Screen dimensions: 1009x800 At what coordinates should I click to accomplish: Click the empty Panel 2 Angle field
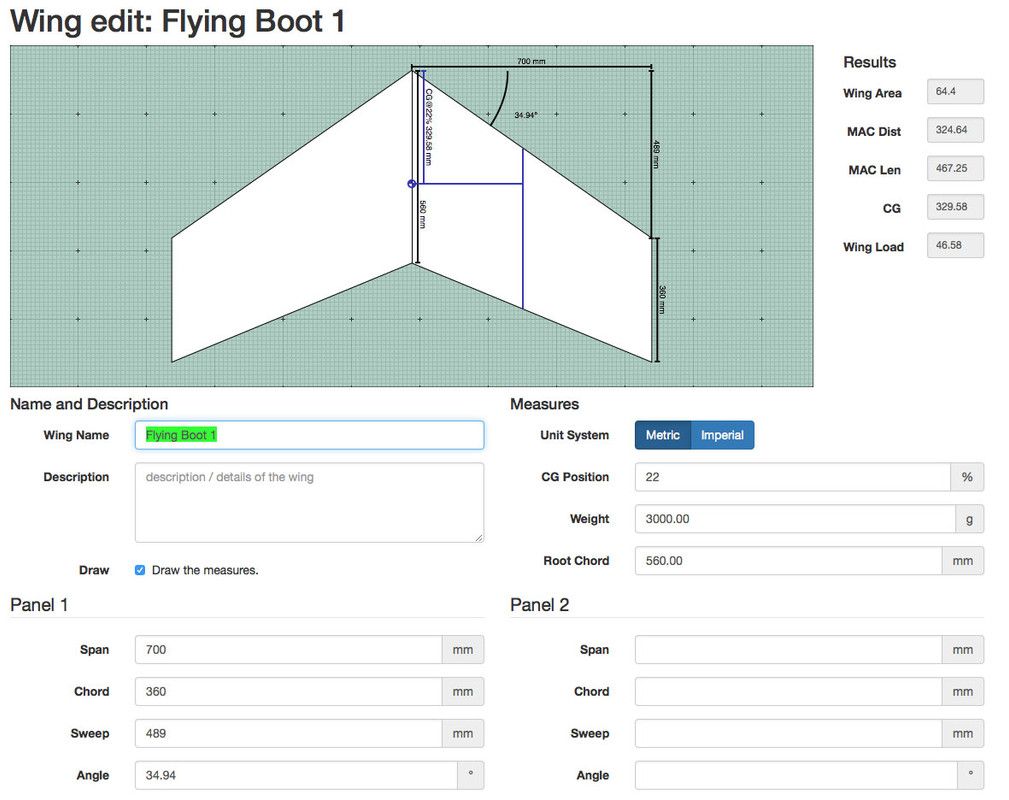point(797,775)
